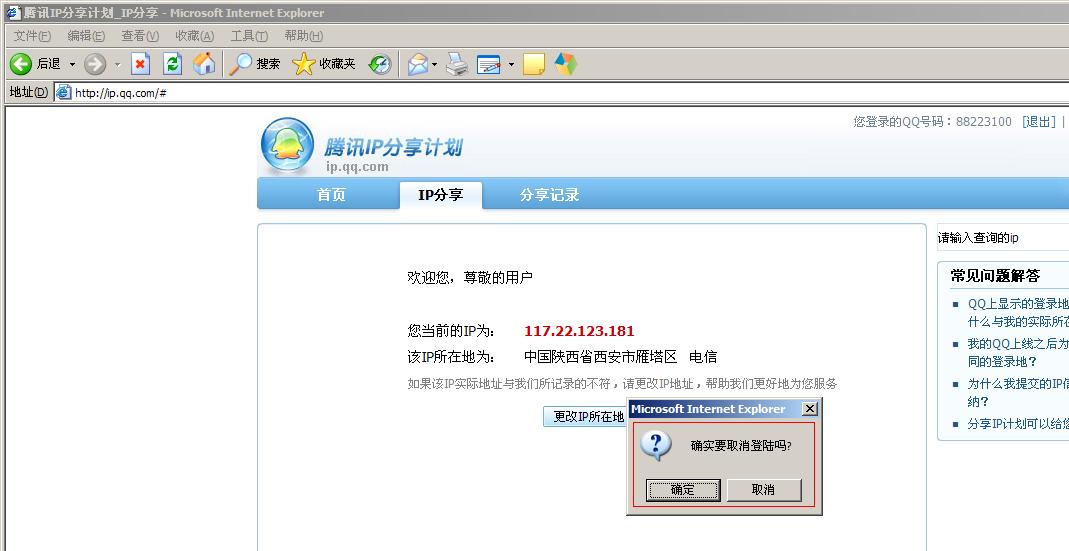Open the 工具(T) menu
The image size is (1069, 551).
tap(249, 35)
